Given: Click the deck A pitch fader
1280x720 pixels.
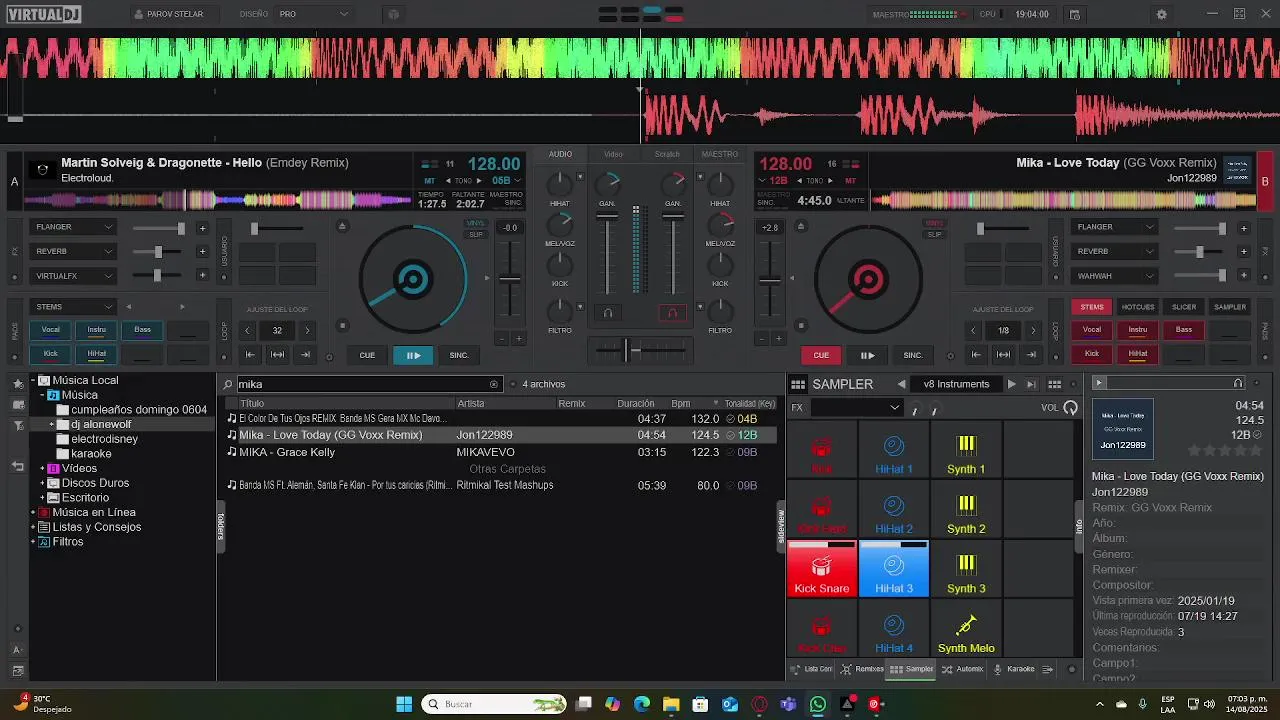Looking at the screenshot, I should tap(510, 279).
